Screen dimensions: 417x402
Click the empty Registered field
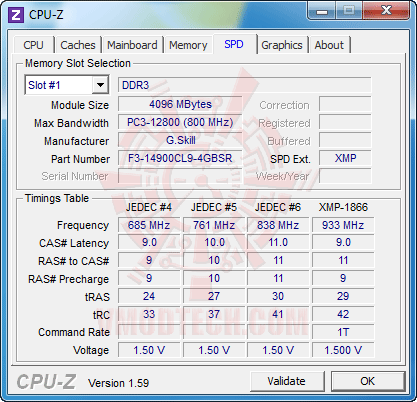click(345, 122)
